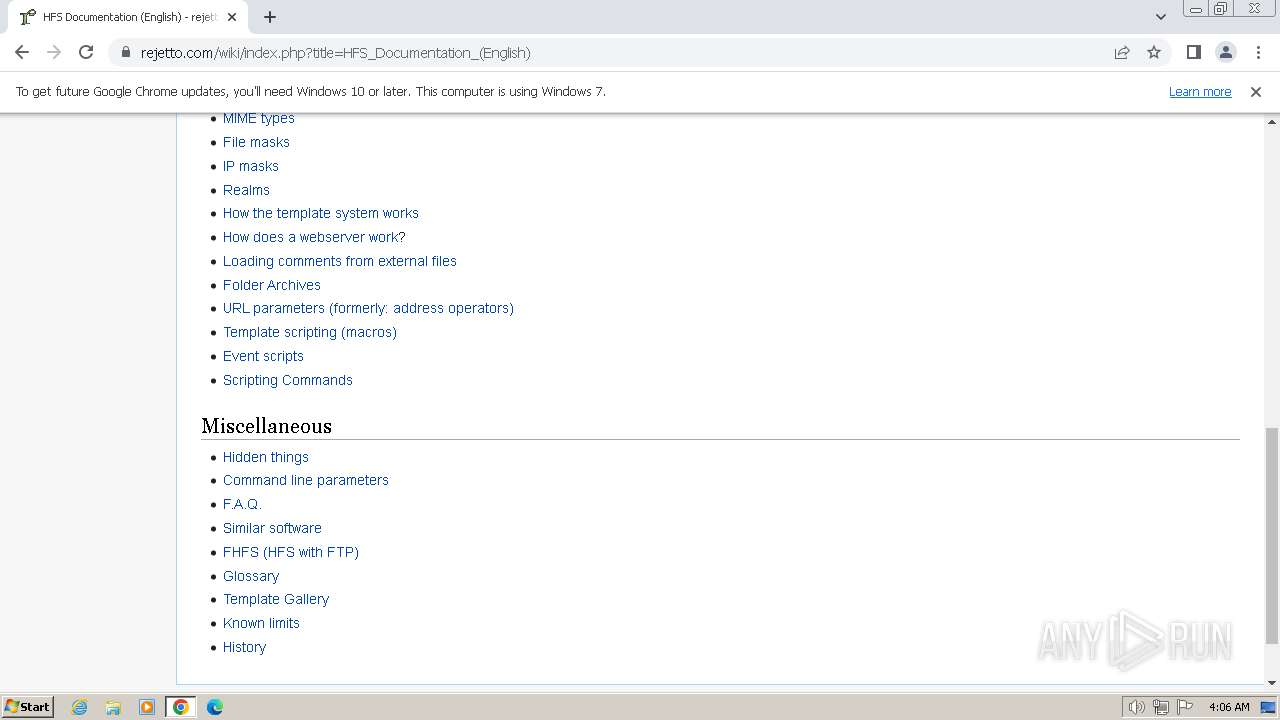1280x720 pixels.
Task: Click the Miscellaneous heading
Action: [266, 426]
